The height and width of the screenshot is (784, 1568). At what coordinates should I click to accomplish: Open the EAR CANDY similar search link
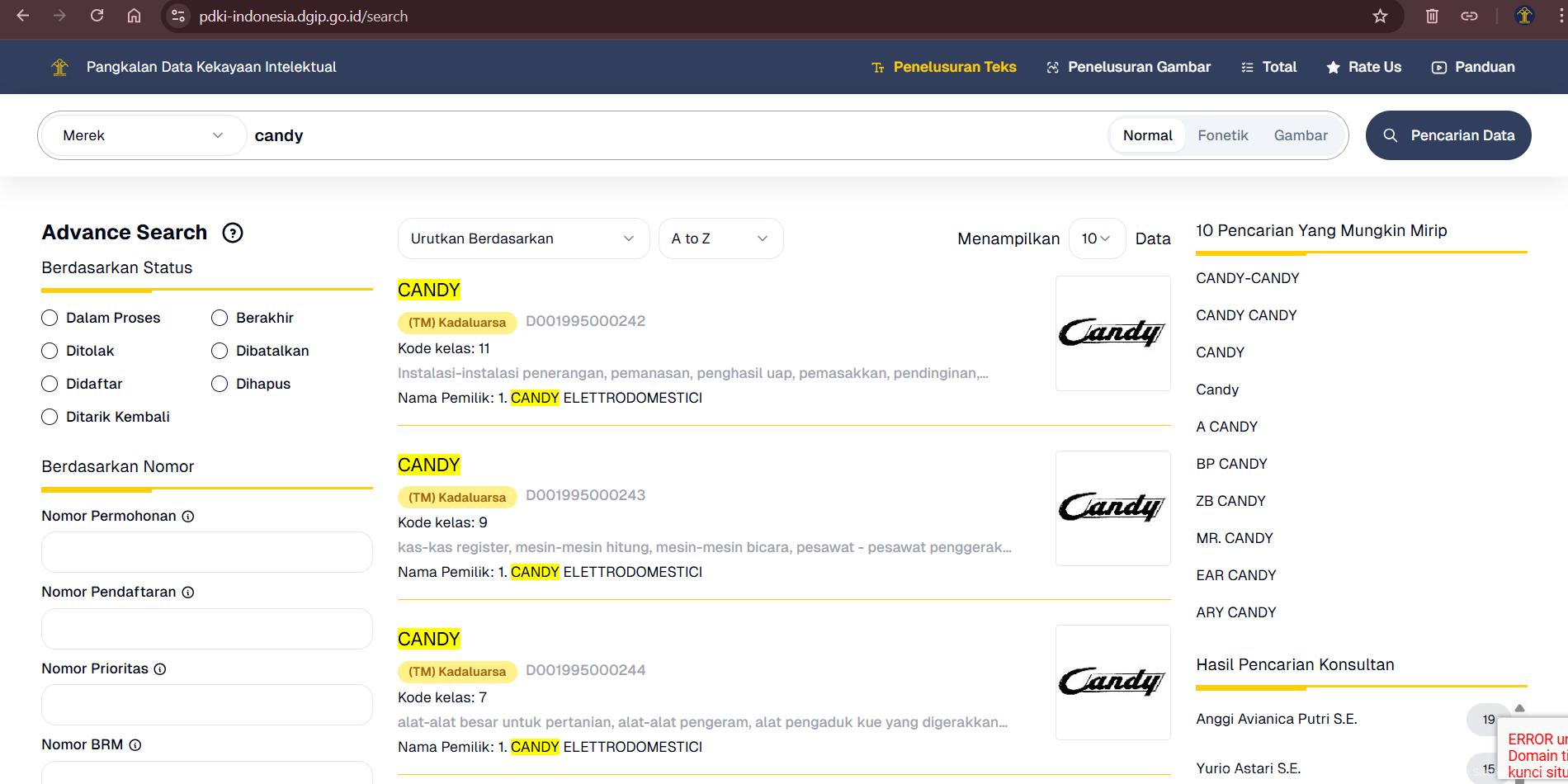pos(1235,575)
